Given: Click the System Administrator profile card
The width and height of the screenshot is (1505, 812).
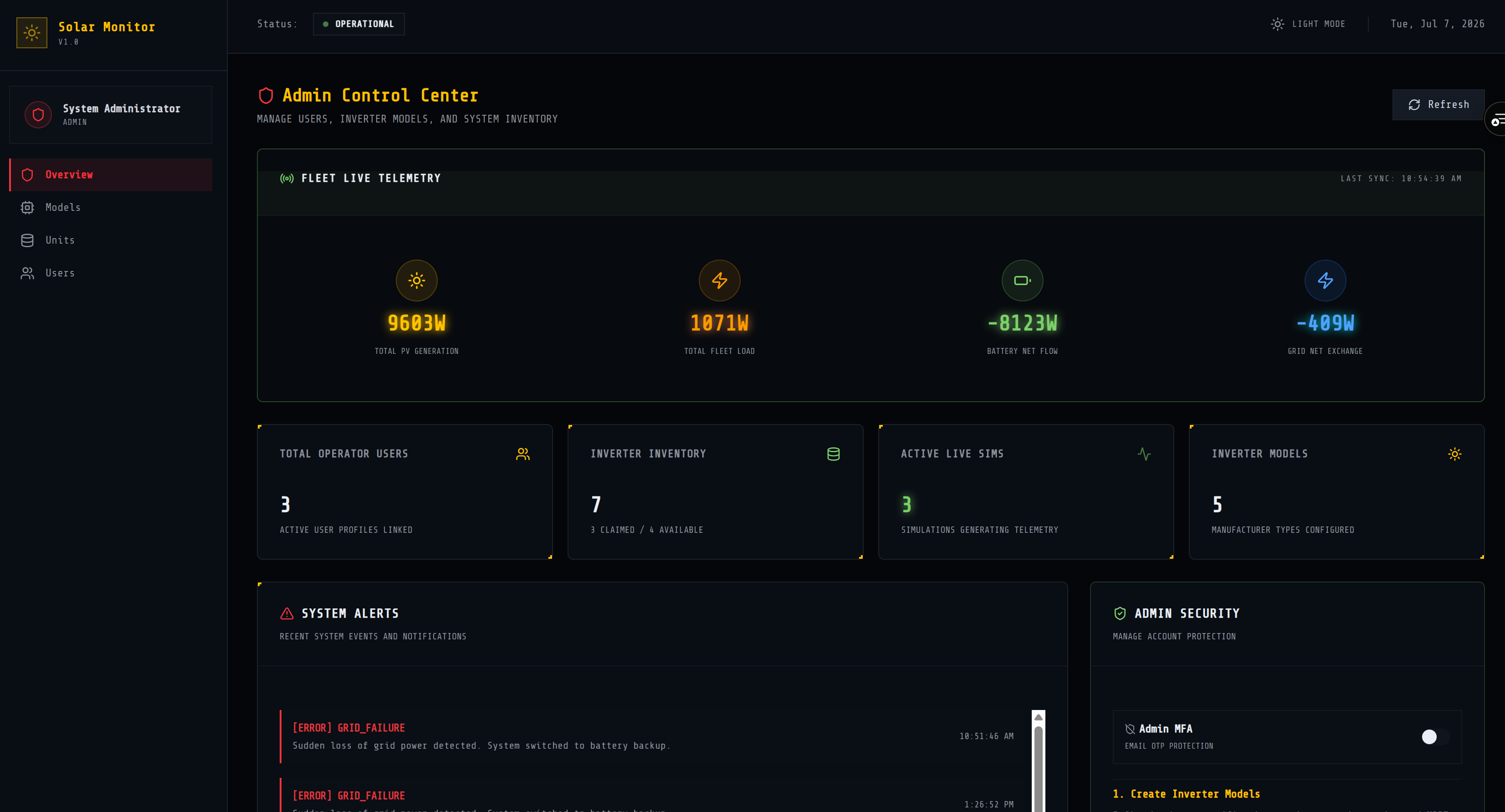Looking at the screenshot, I should click(110, 114).
